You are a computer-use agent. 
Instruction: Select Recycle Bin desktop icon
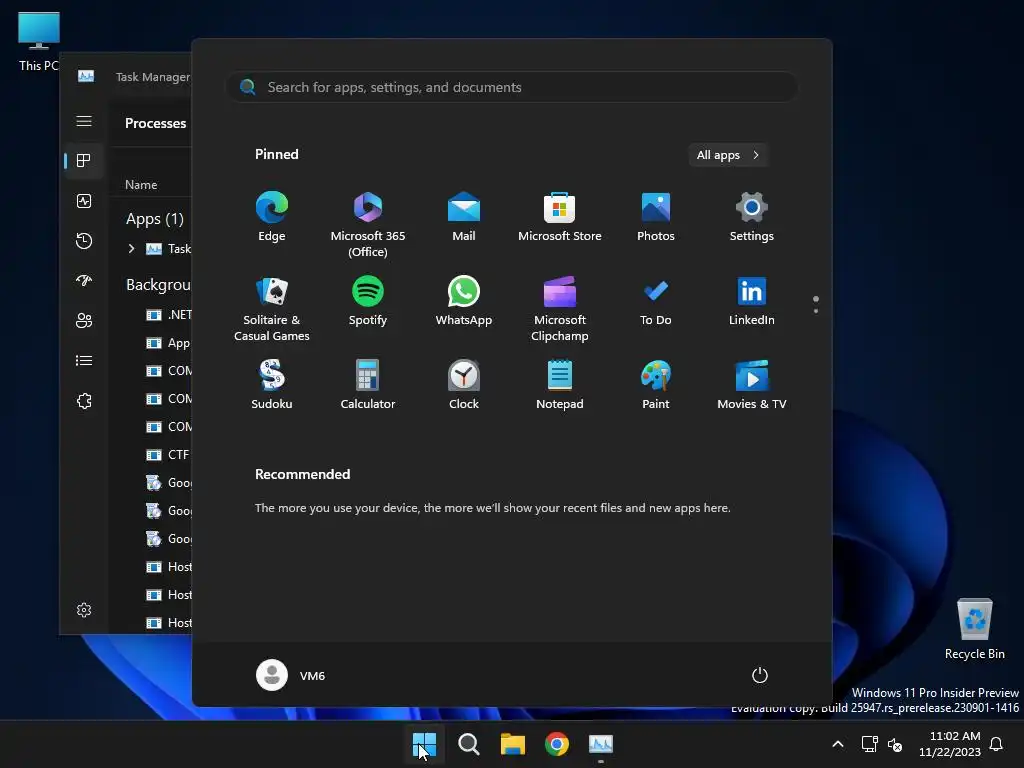pos(974,629)
